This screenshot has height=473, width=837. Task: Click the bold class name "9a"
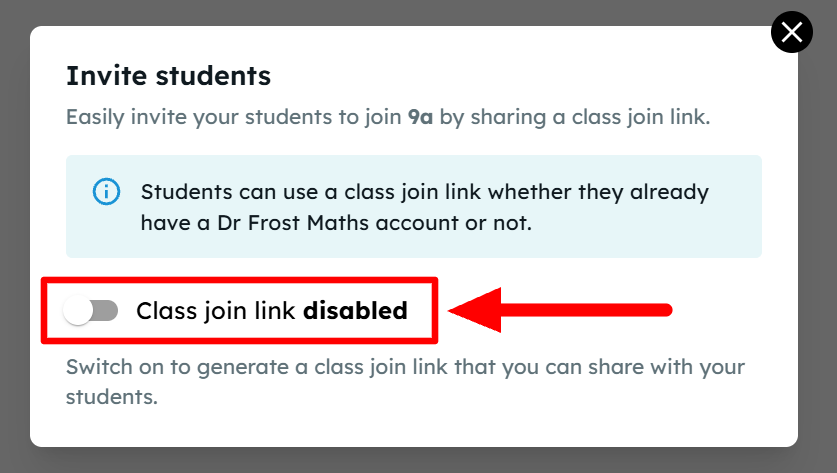(x=420, y=117)
